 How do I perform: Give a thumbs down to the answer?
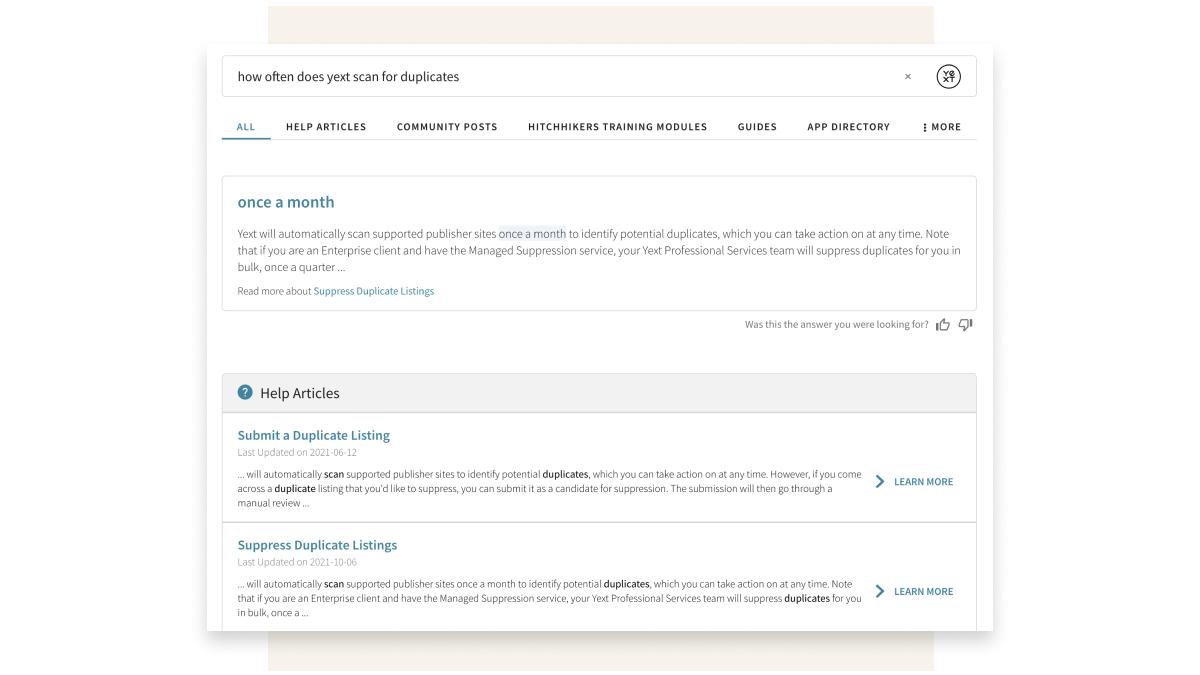(965, 325)
